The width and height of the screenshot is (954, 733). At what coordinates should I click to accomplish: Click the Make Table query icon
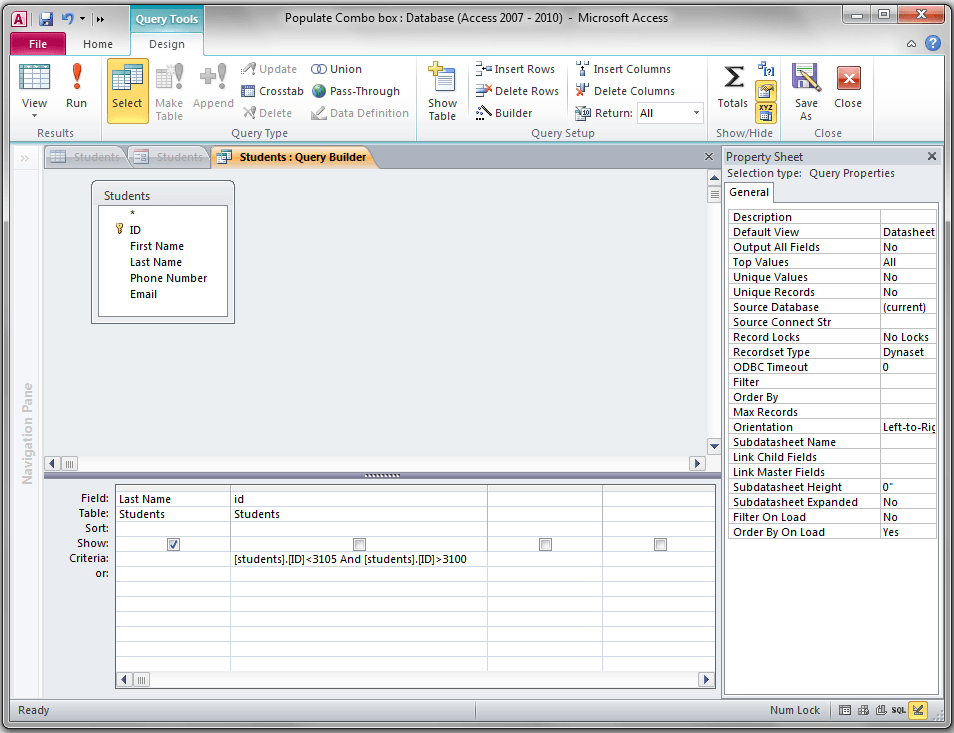169,91
